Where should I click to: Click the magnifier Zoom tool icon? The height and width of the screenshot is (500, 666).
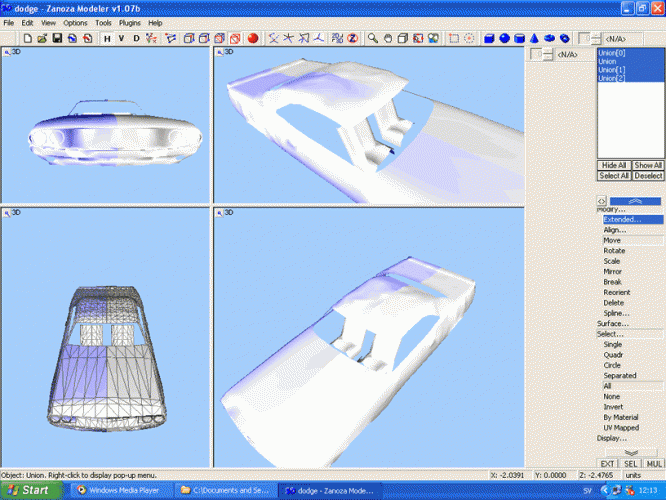coord(372,38)
